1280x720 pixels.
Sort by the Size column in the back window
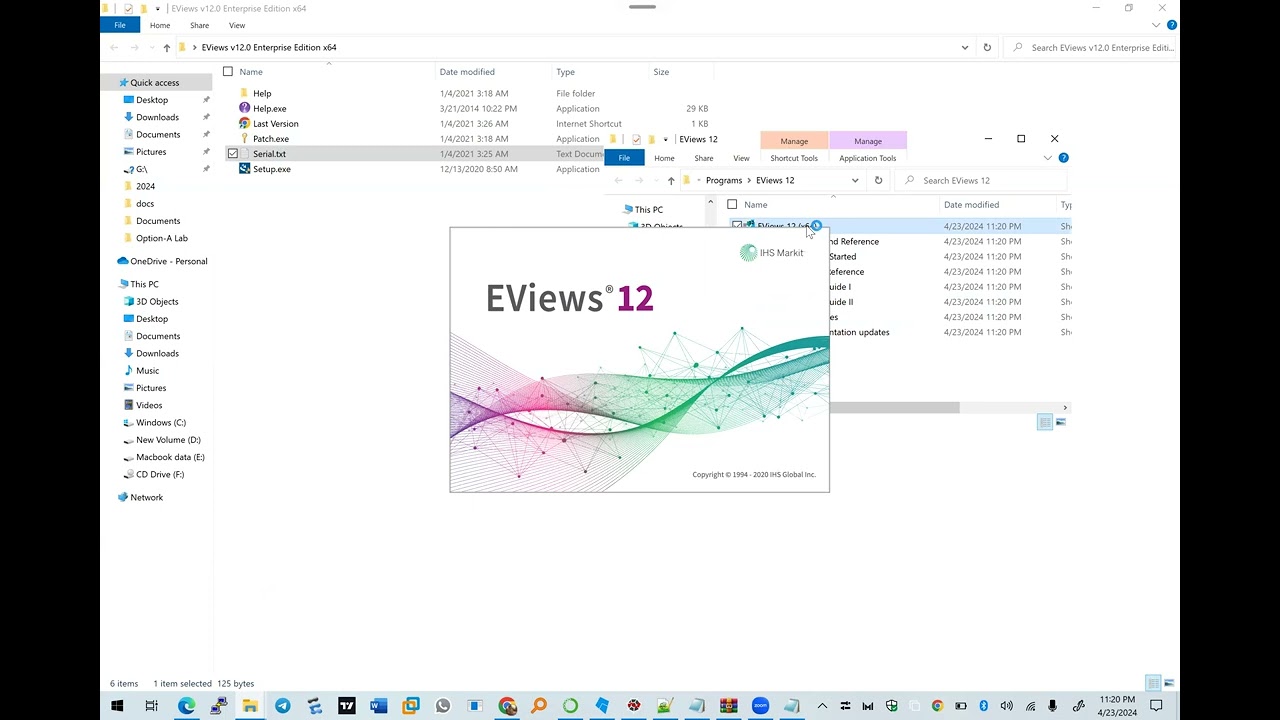pos(682,72)
